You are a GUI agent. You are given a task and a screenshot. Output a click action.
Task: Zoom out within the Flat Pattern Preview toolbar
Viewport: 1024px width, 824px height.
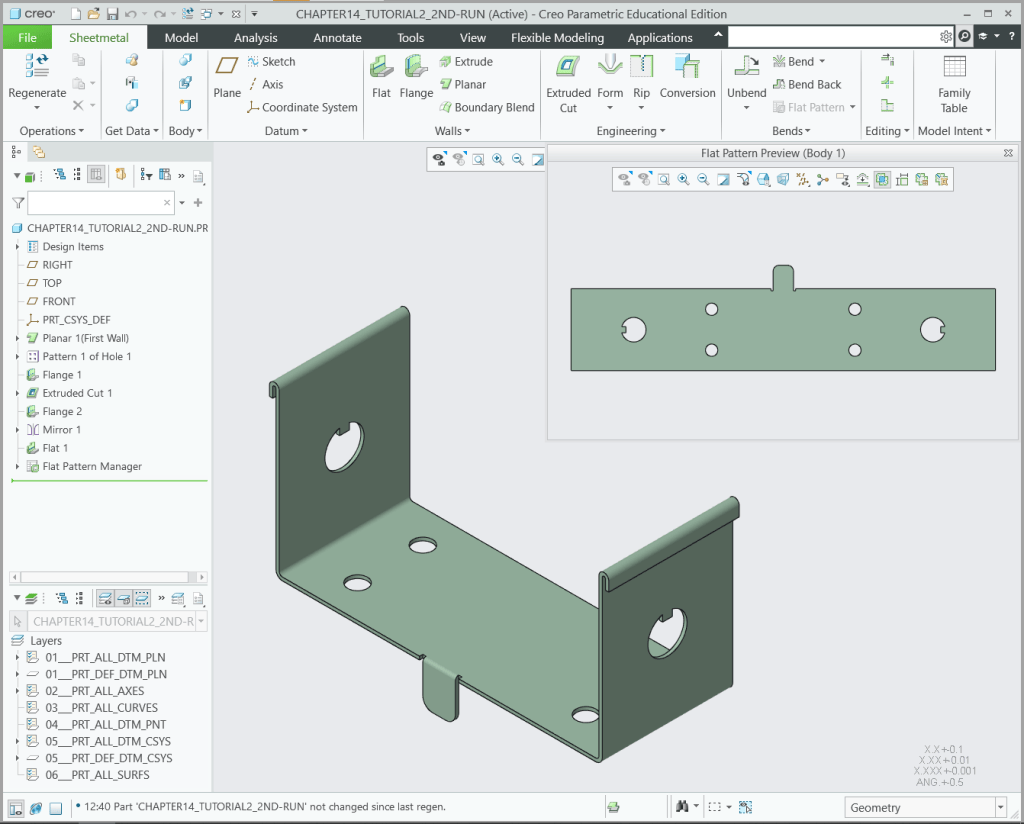pos(703,180)
